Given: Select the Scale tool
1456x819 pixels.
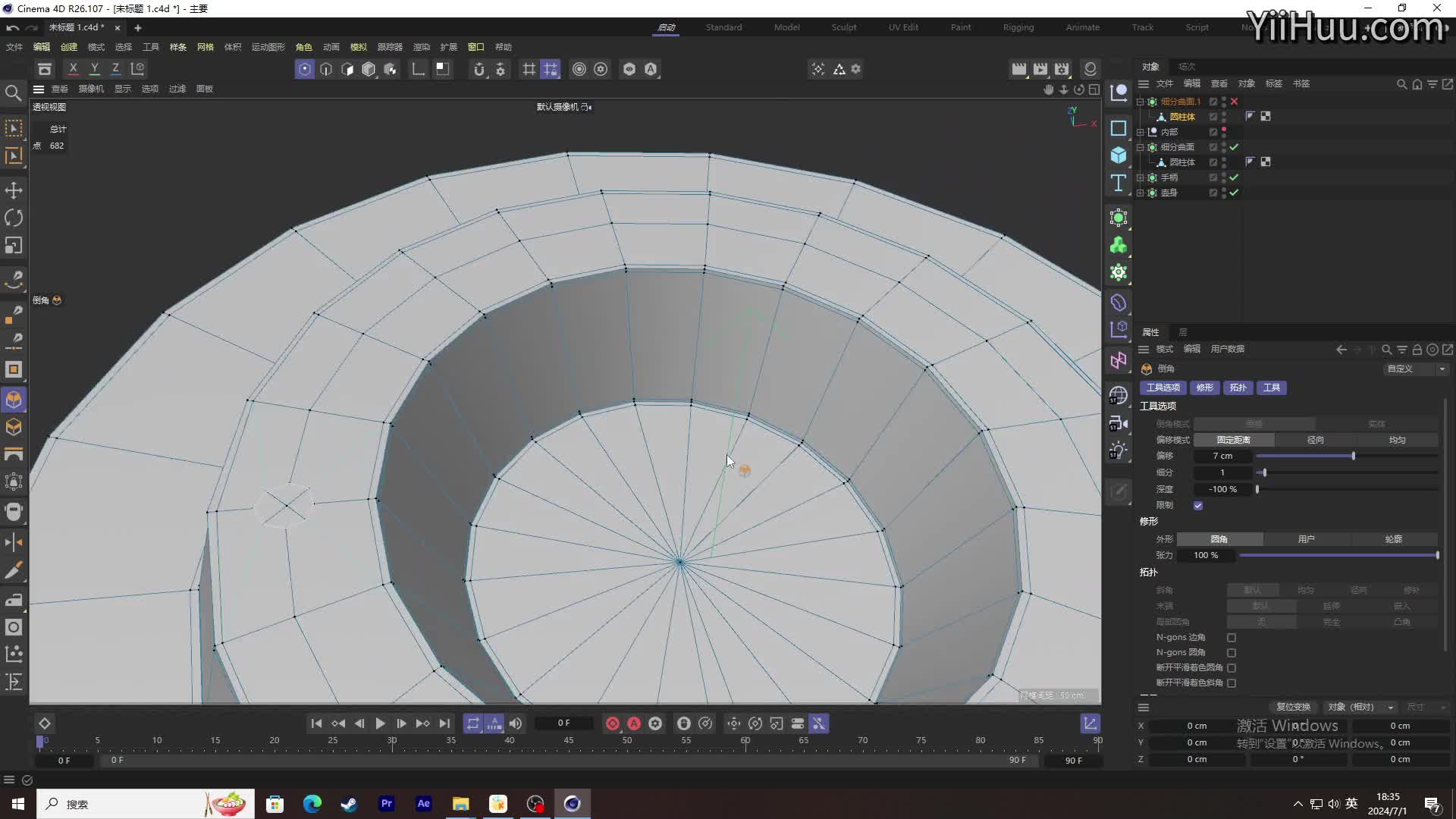Looking at the screenshot, I should [x=14, y=246].
